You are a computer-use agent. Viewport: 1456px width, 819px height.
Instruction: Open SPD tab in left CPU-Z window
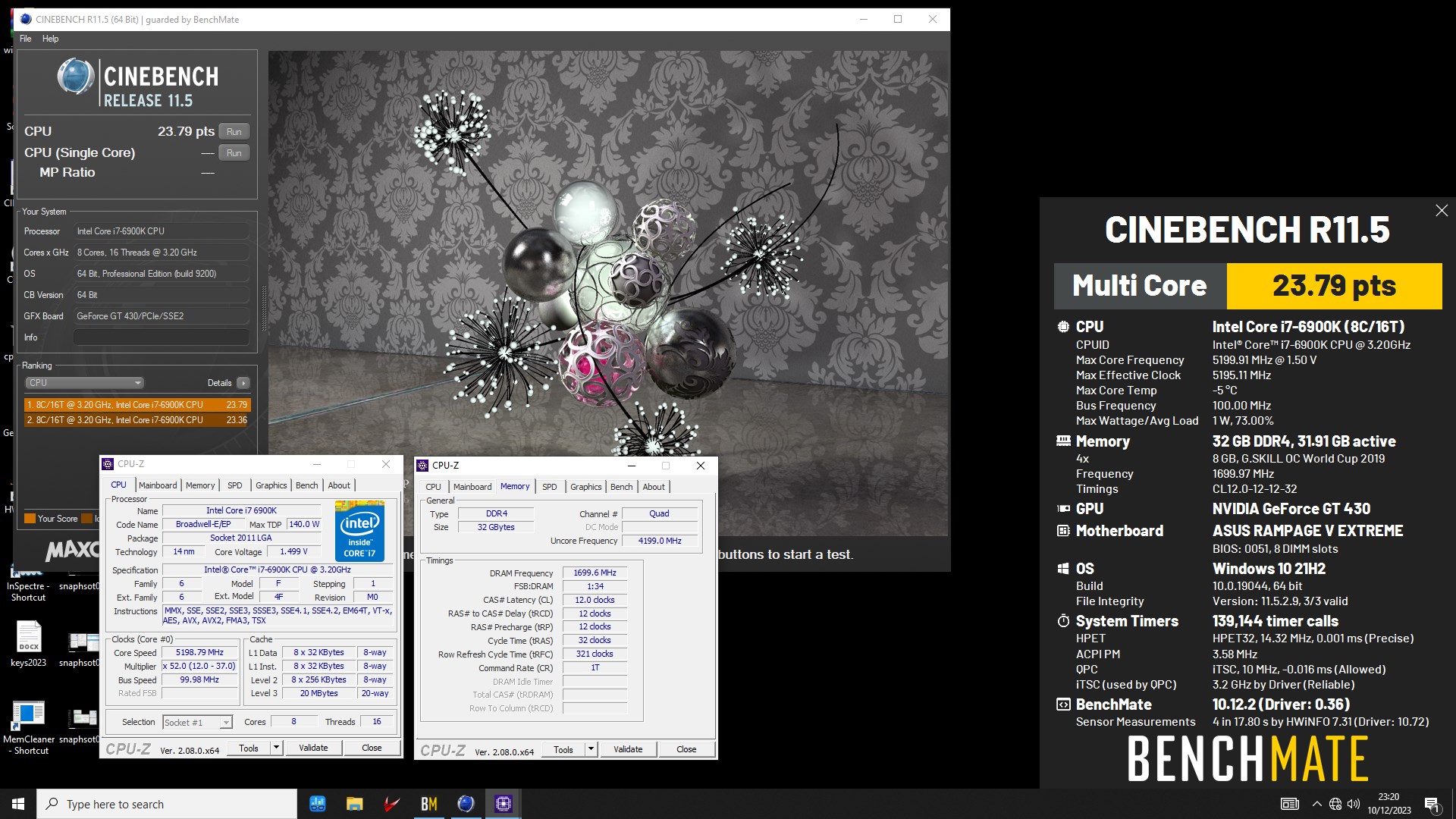coord(235,485)
